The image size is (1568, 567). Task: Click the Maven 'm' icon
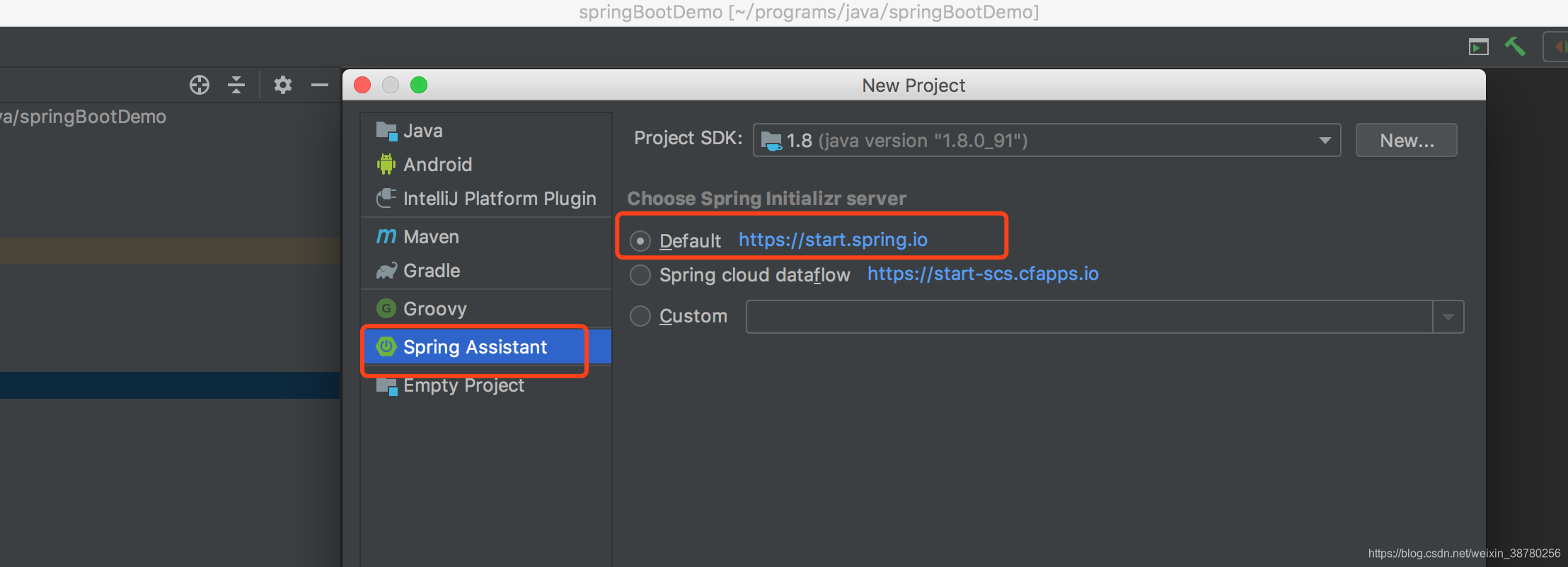[386, 236]
